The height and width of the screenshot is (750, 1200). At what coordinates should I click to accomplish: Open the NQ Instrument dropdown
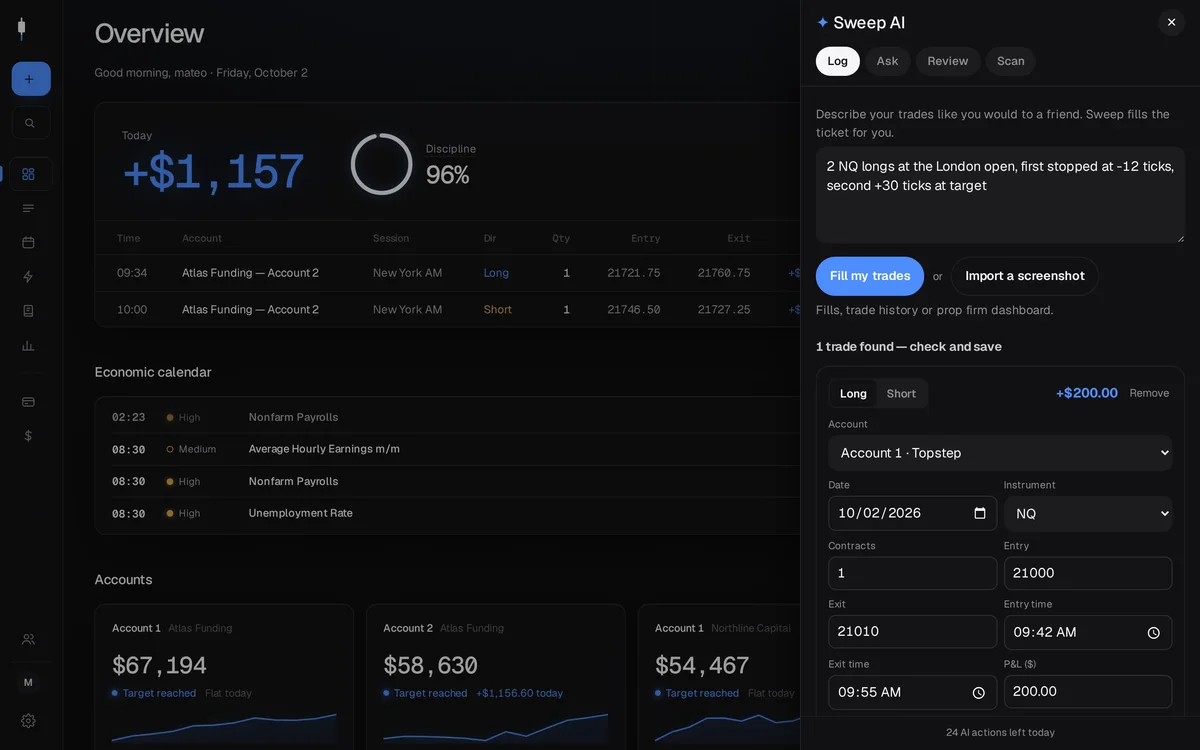1088,513
